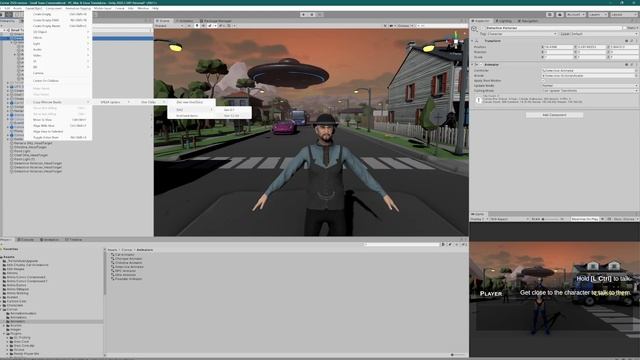Screen dimensions: 640x360
Task: Choose Align With View menu entry
Action: (x=59, y=126)
